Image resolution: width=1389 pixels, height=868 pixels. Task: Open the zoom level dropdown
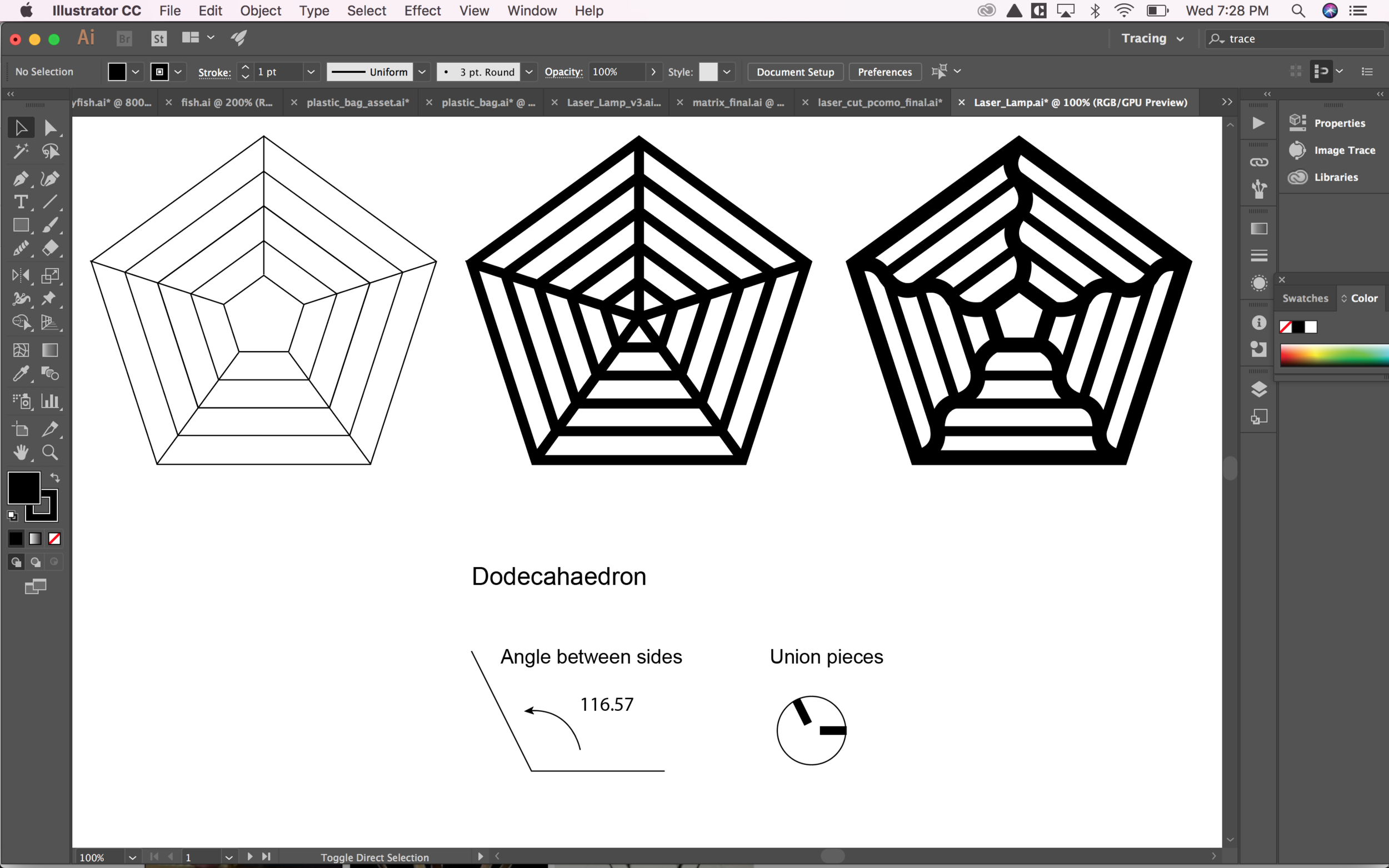[133, 857]
